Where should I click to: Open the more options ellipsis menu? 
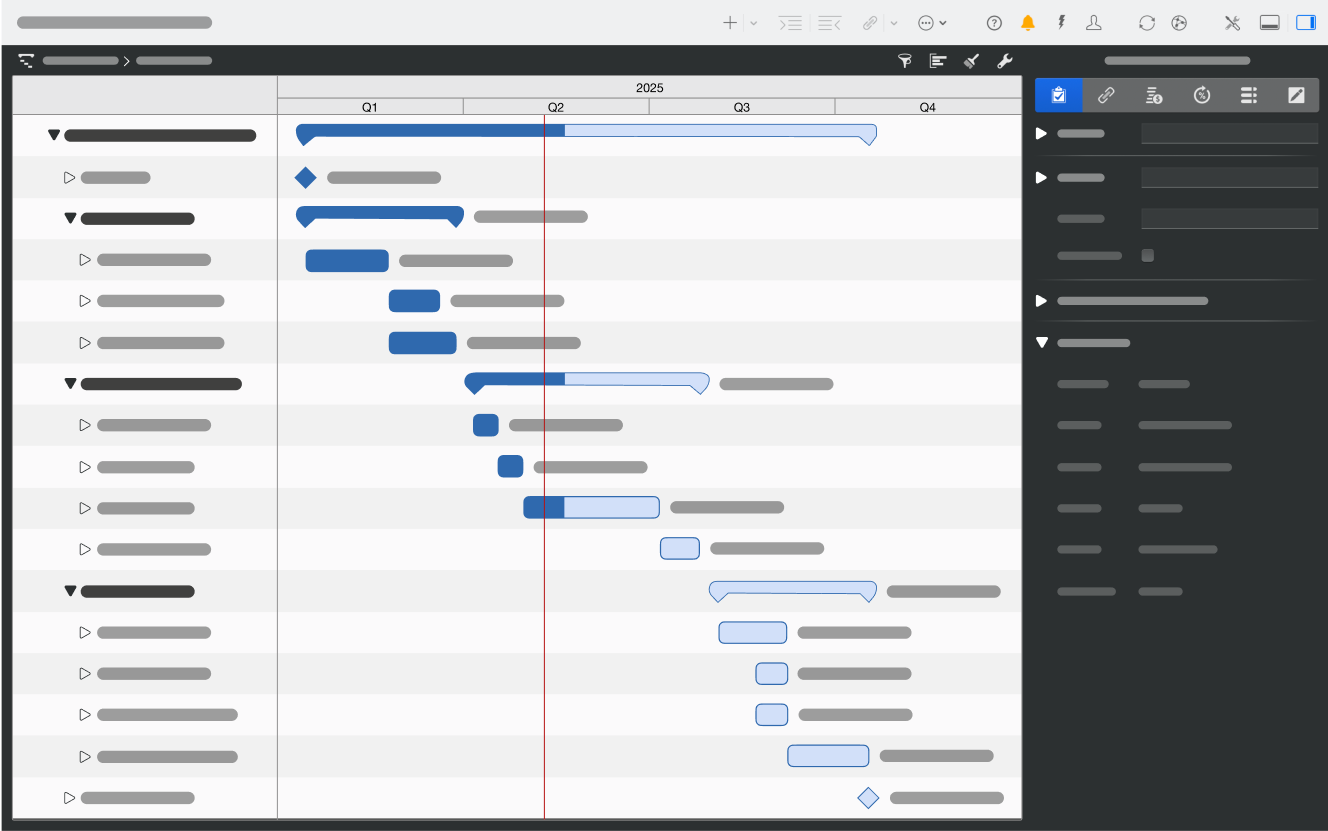[927, 22]
